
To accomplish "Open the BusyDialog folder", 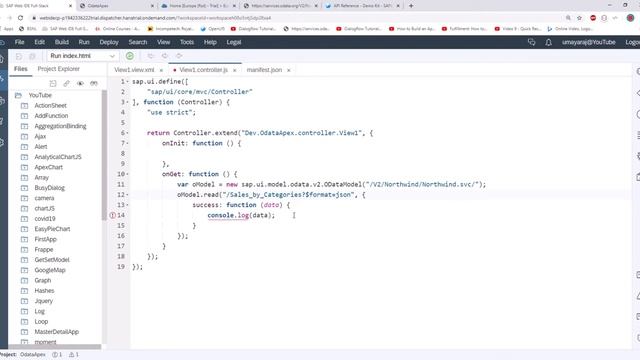I will (x=49, y=188).
